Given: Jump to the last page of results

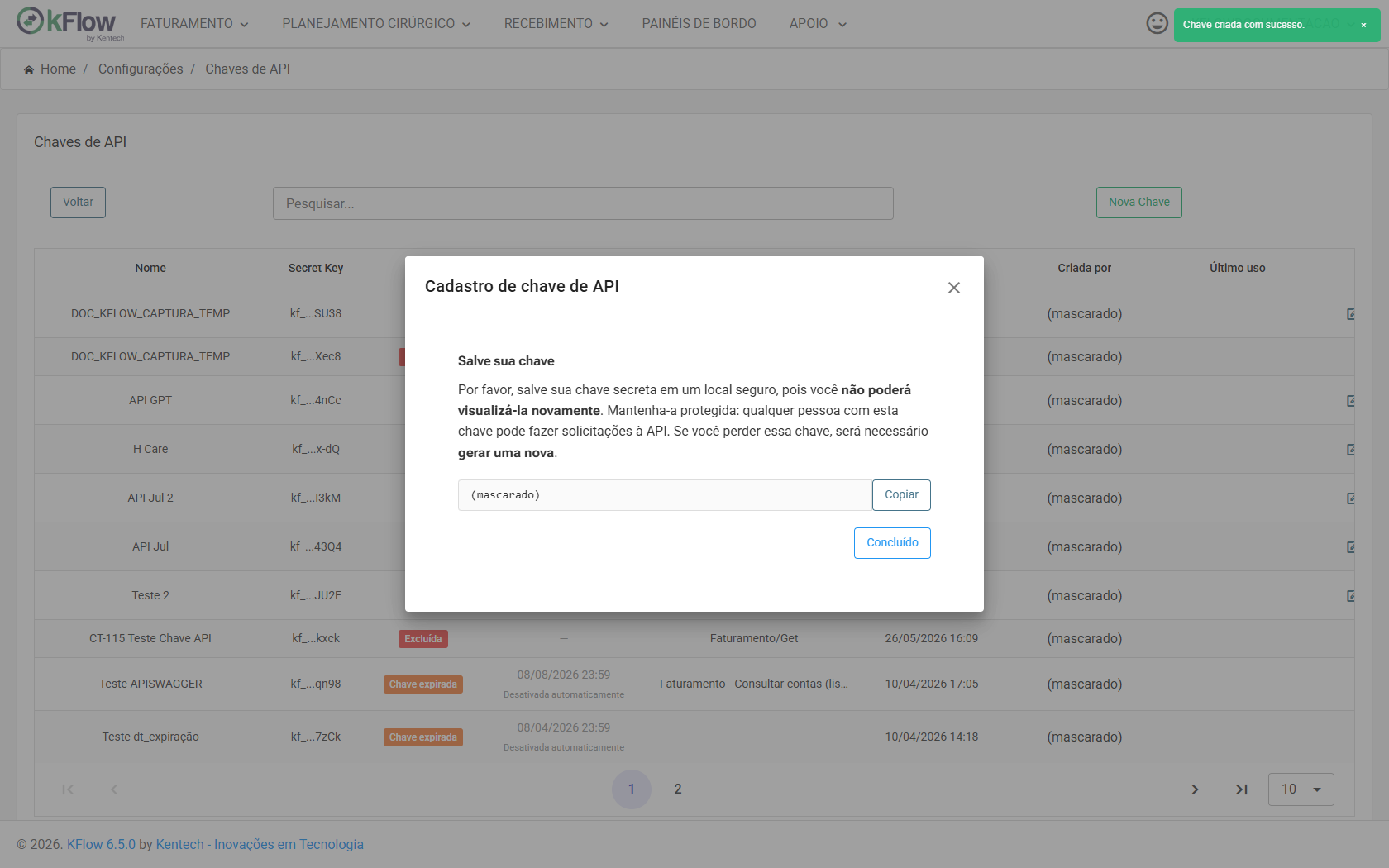Looking at the screenshot, I should click(x=1242, y=789).
